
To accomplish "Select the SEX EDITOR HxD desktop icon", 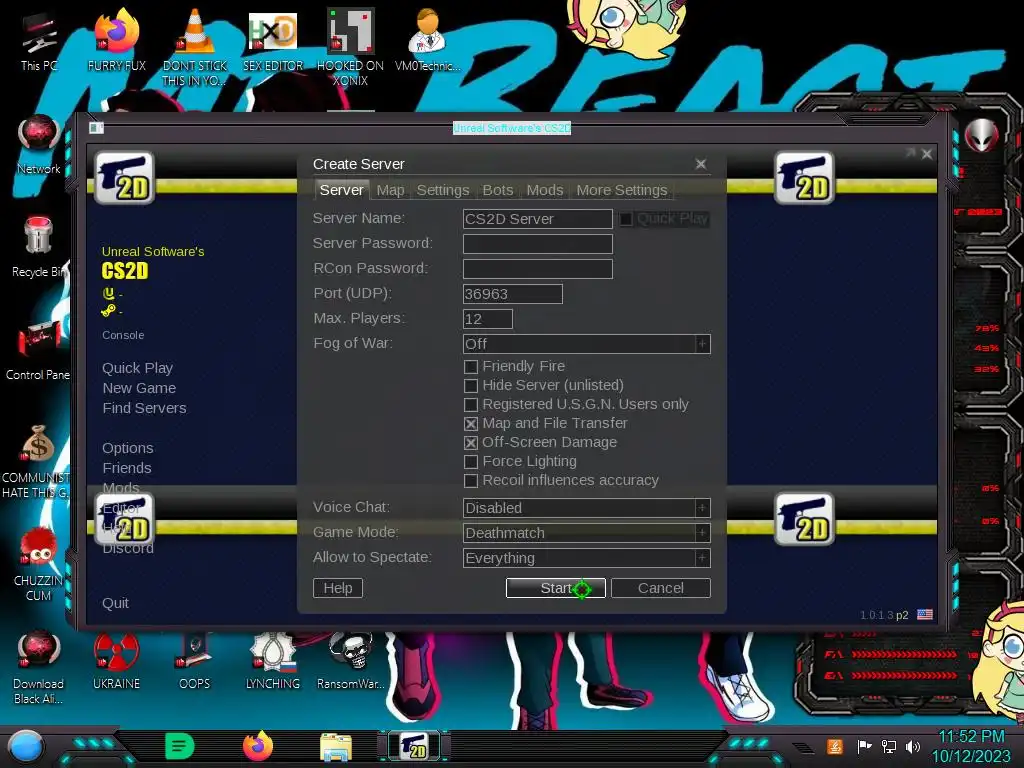I will (x=273, y=40).
